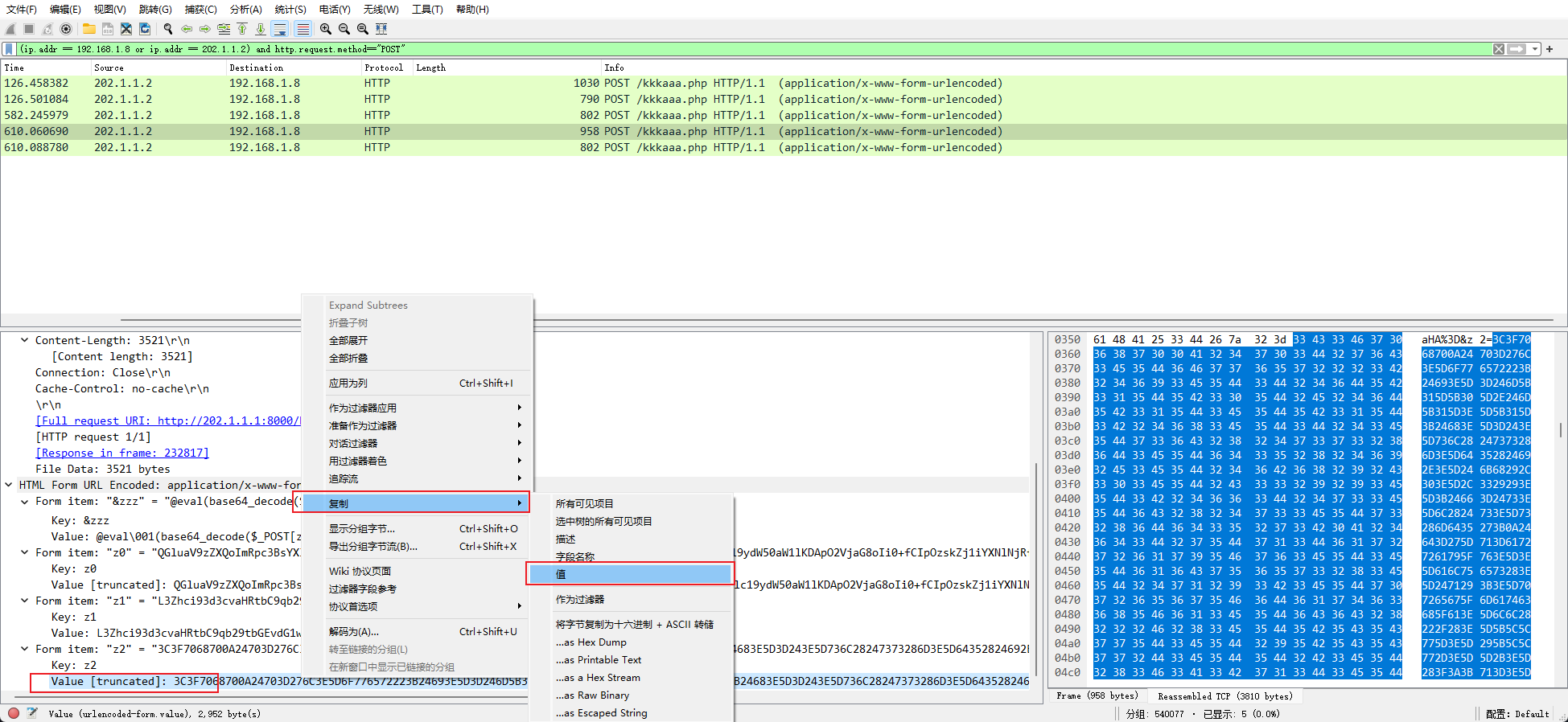The width and height of the screenshot is (1568, 722).
Task: Open a capture file folder icon
Action: pos(89,29)
